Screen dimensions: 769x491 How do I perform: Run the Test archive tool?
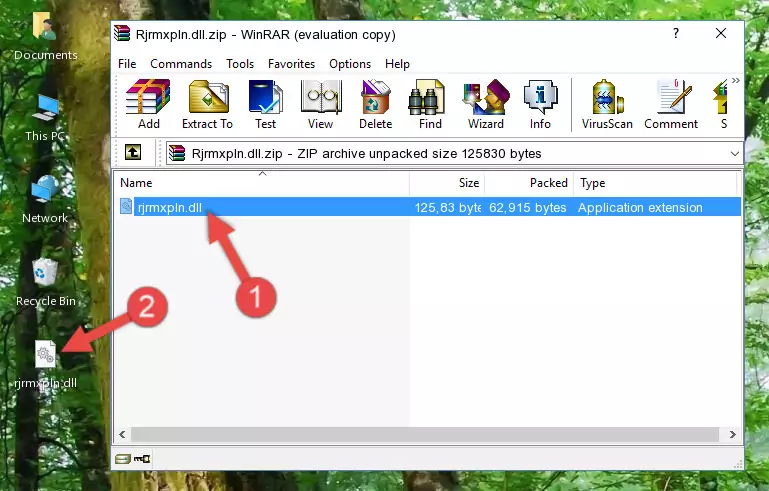click(x=265, y=104)
